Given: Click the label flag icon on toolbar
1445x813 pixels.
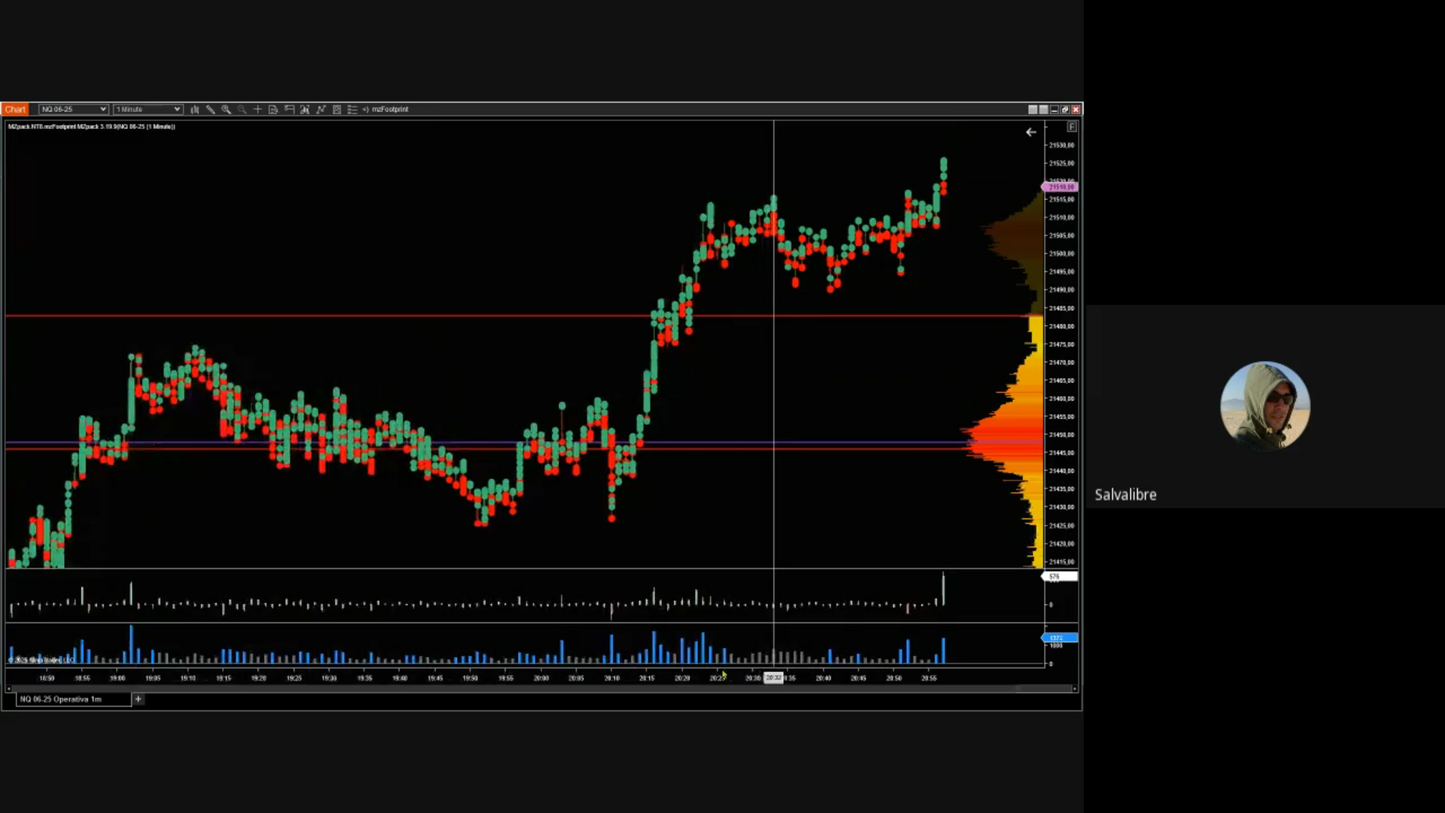Looking at the screenshot, I should click(x=289, y=109).
